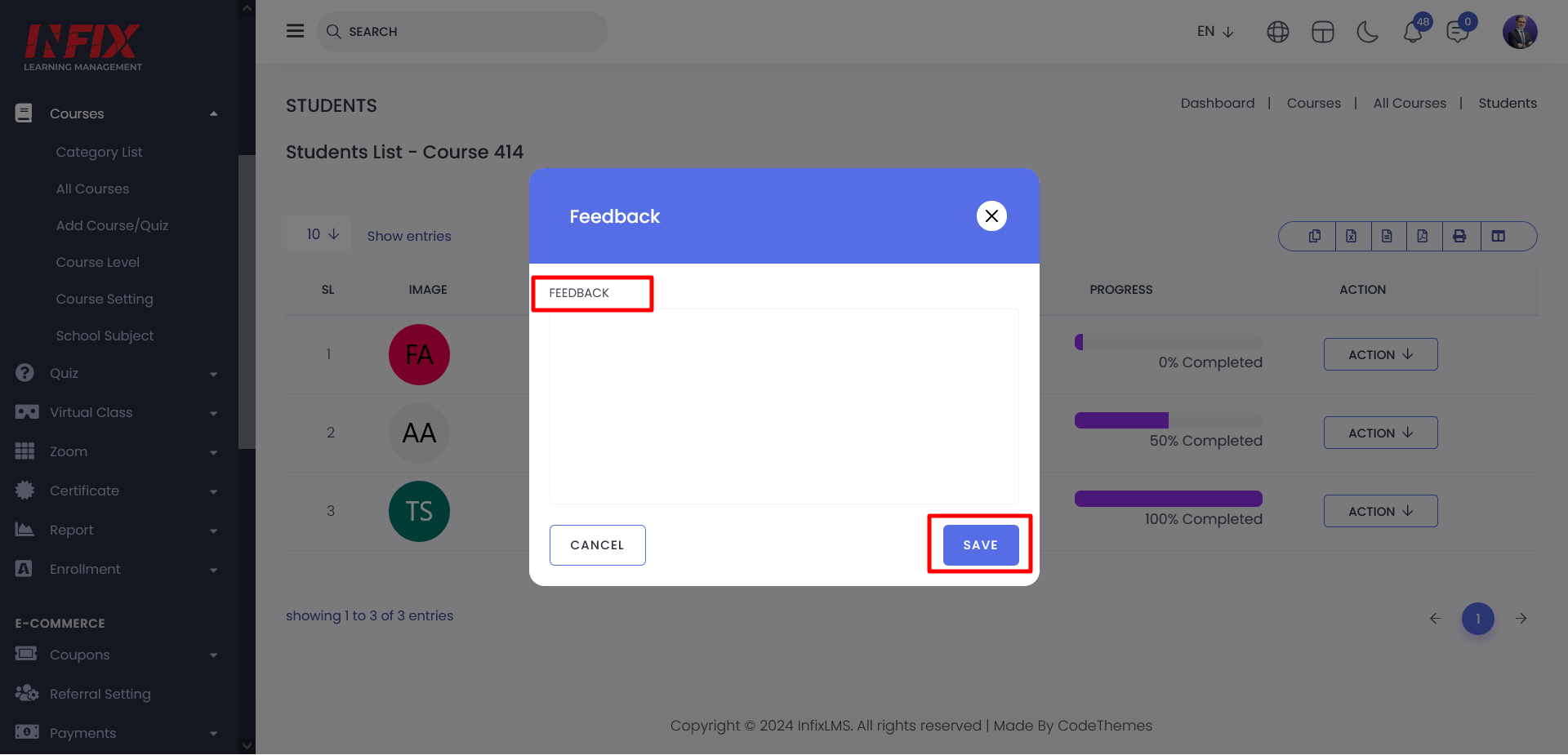This screenshot has width=1568, height=755.
Task: Open All Courses in sidebar
Action: pyautogui.click(x=92, y=189)
